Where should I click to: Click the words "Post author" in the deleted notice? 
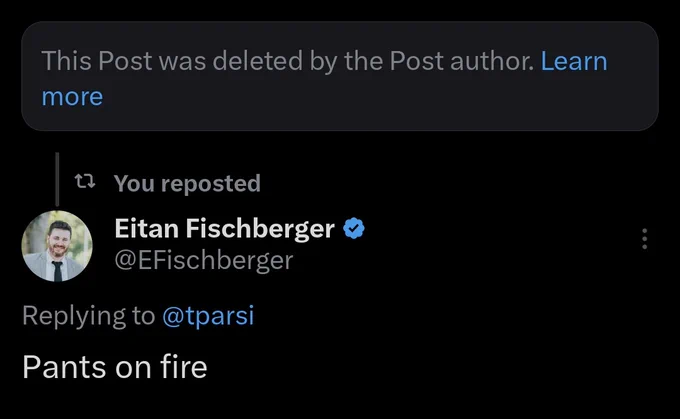[461, 61]
